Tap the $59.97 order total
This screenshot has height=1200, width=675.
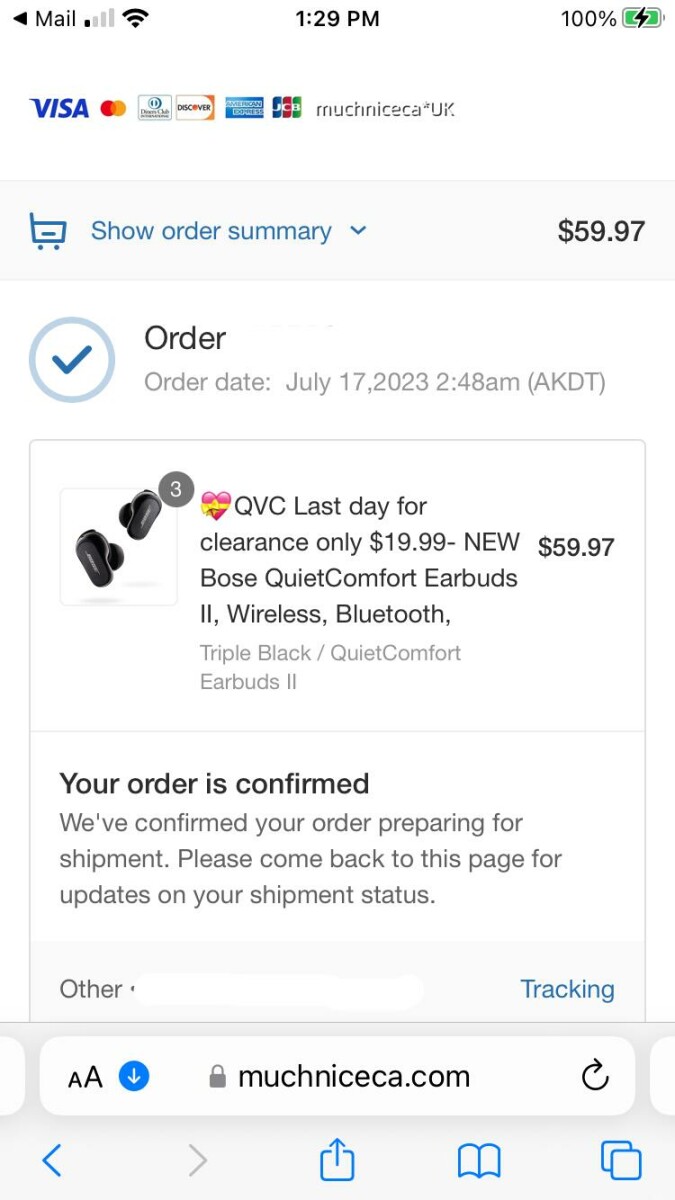[601, 231]
